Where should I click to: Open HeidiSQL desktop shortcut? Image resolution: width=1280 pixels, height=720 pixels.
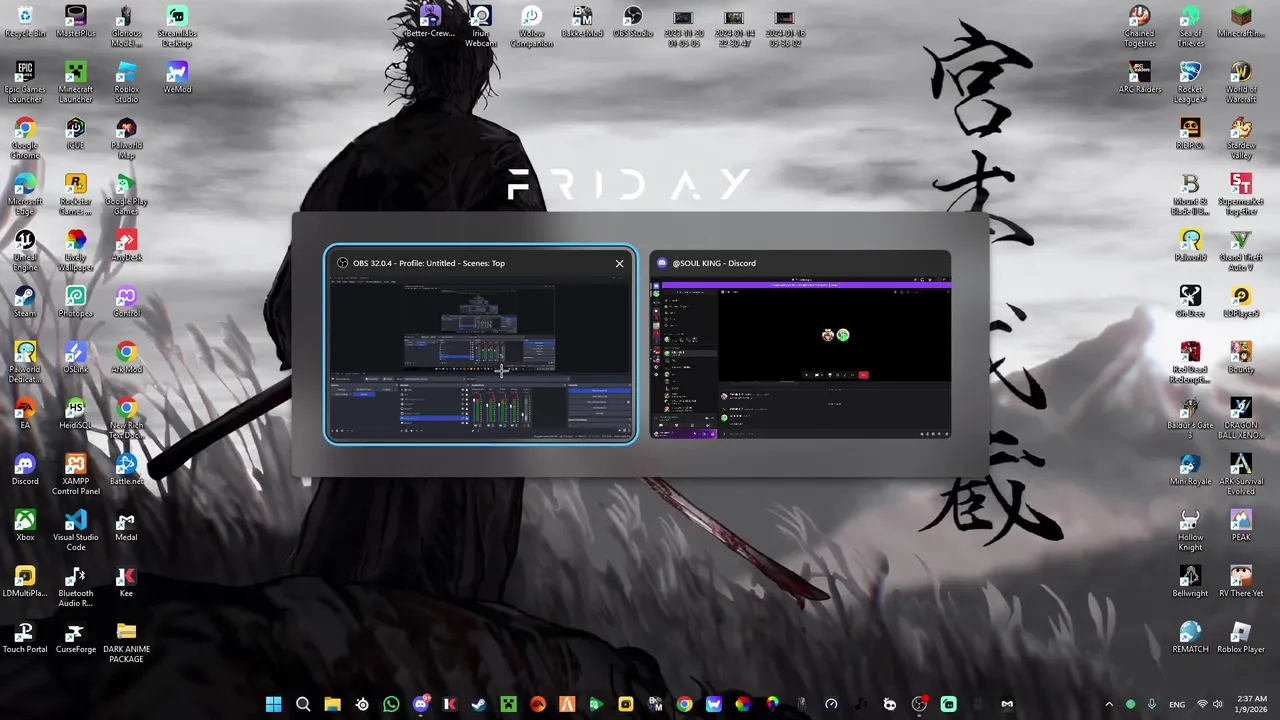[75, 415]
